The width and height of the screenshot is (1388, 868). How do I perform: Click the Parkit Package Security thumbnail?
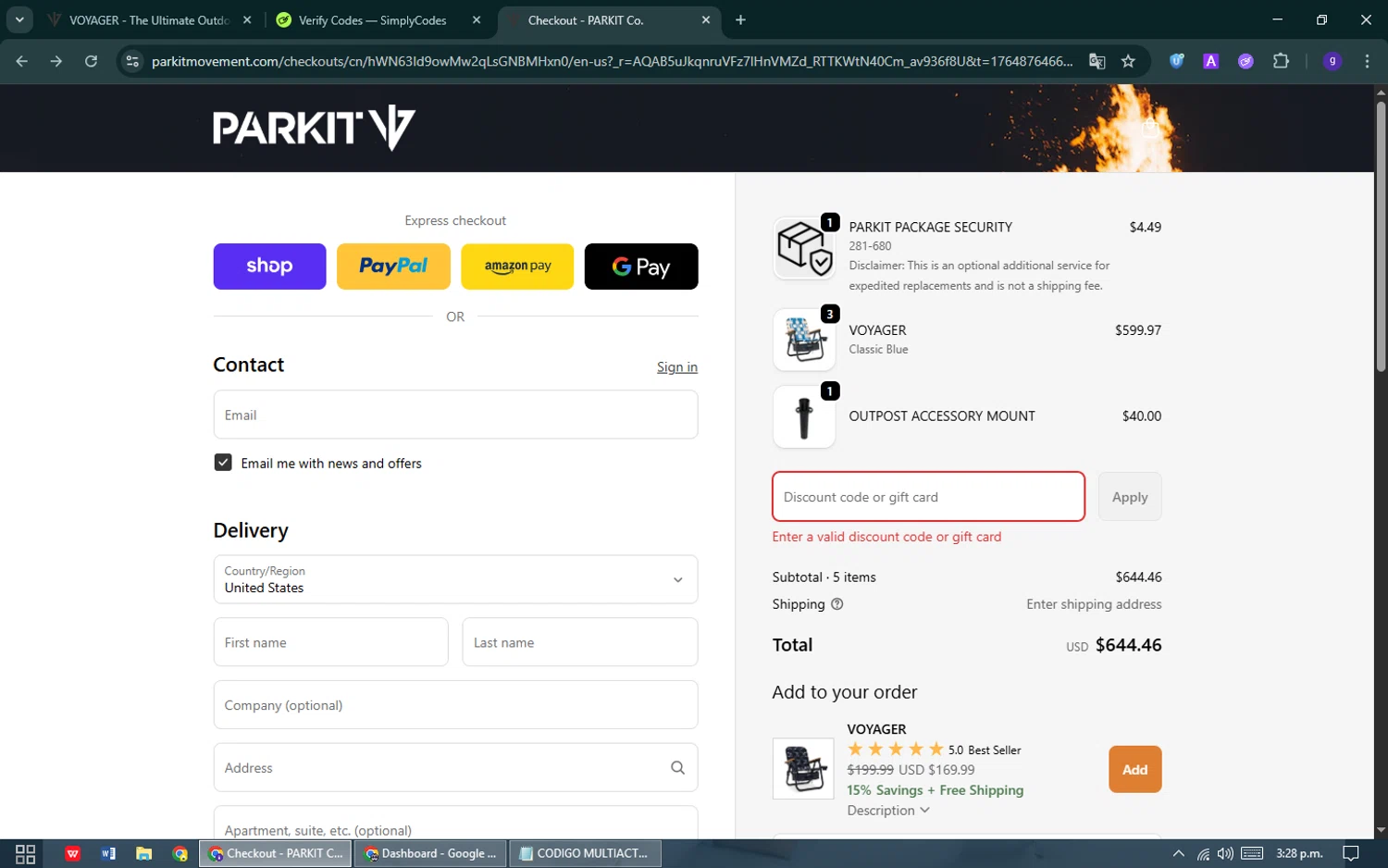coord(804,249)
